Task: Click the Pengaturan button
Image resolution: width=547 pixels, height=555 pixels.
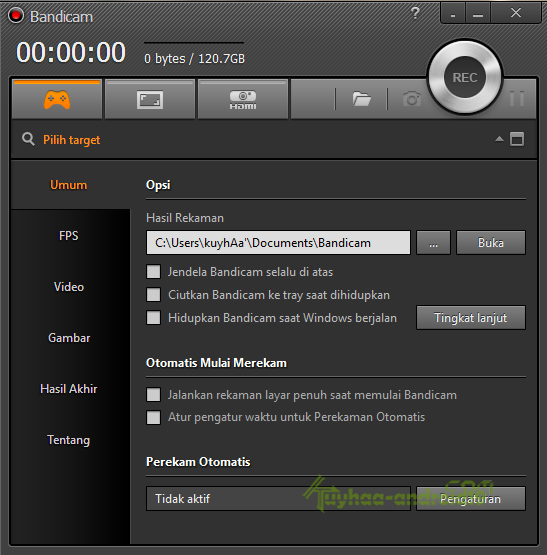Action: pyautogui.click(x=471, y=499)
